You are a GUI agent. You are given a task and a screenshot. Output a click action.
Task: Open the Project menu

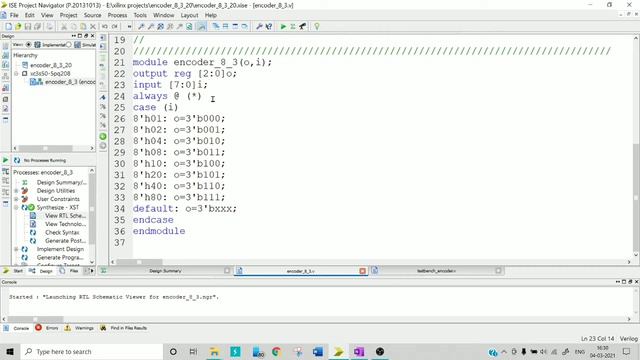coord(68,15)
